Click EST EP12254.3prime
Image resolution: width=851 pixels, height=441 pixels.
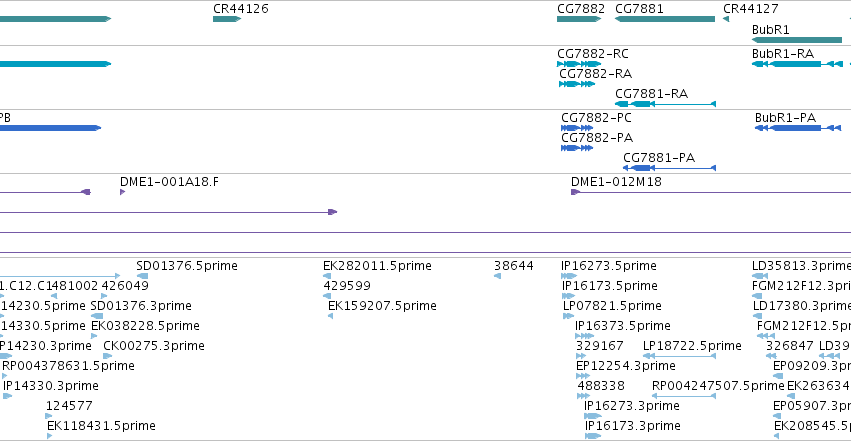(x=583, y=376)
